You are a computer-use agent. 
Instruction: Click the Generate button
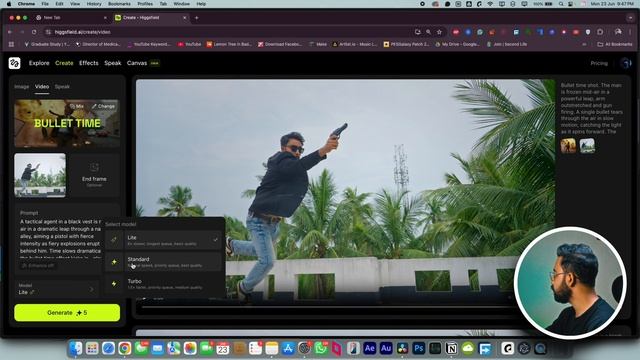coord(67,313)
